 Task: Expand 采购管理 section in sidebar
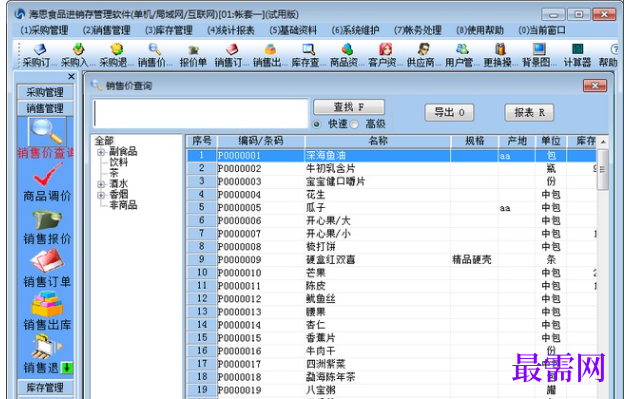point(45,92)
